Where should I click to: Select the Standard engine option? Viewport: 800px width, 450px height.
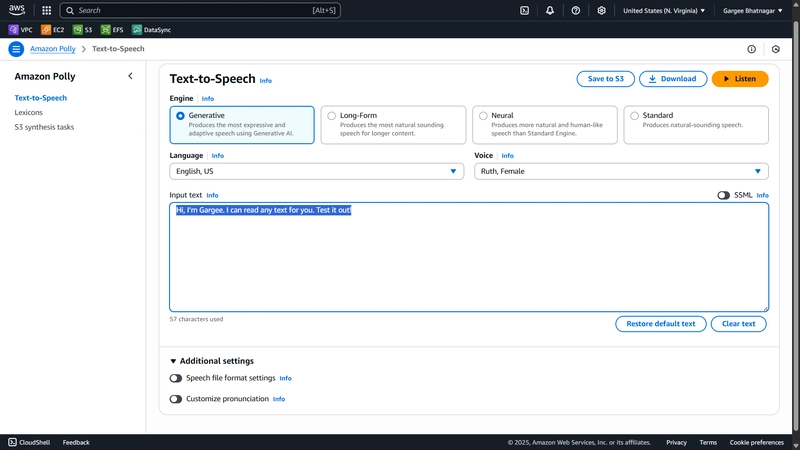point(696,124)
